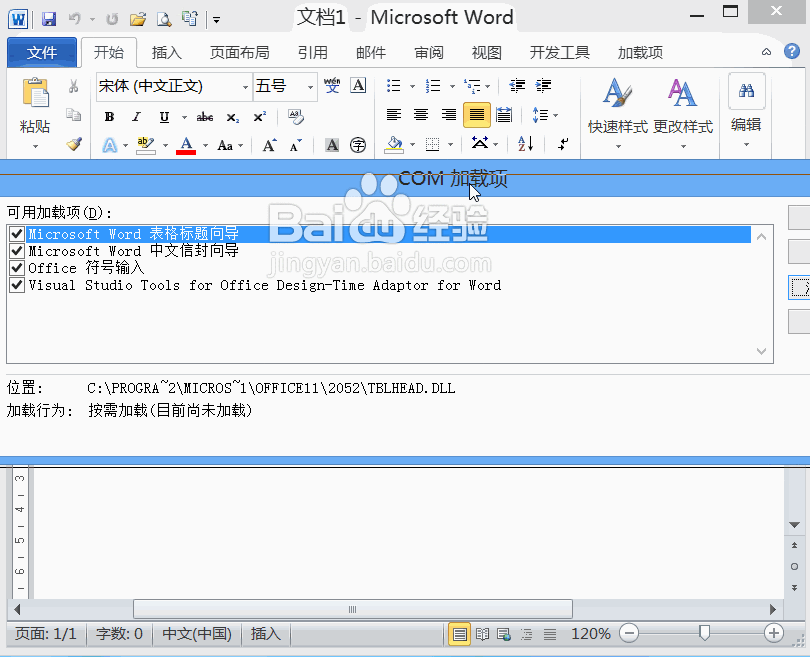Open font size dropdown 五号
Screen dimensions: 810x657
(x=310, y=87)
